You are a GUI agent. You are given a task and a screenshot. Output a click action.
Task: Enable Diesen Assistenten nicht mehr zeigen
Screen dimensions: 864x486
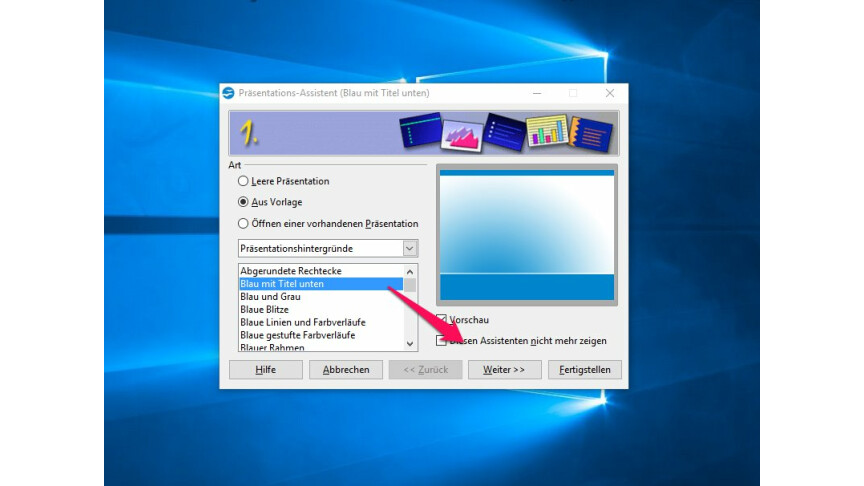tap(442, 341)
